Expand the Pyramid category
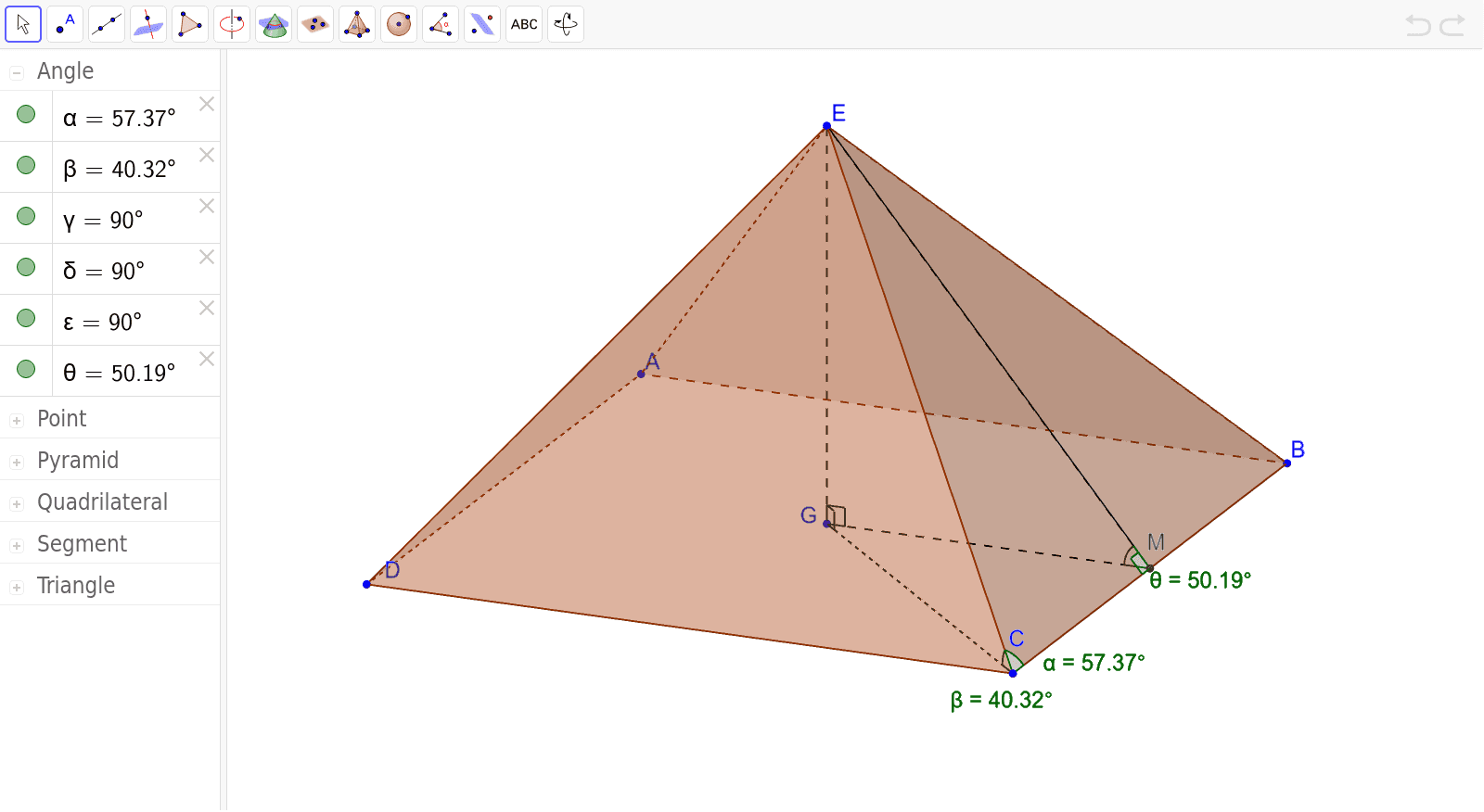 click(17, 462)
